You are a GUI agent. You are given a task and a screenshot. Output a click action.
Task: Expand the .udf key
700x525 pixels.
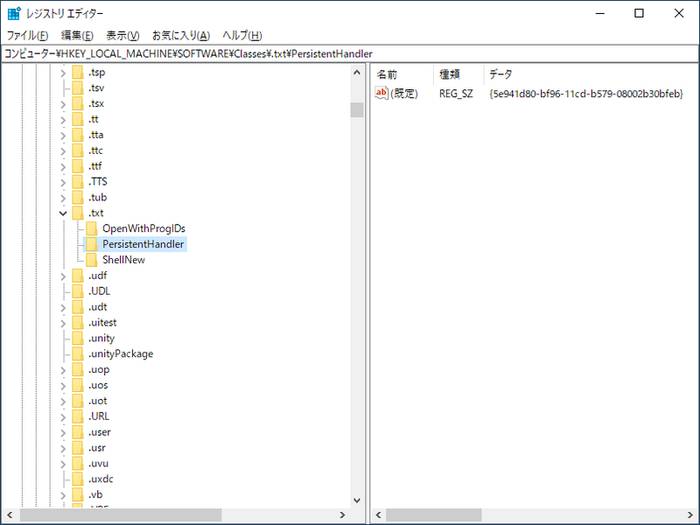[x=63, y=276]
